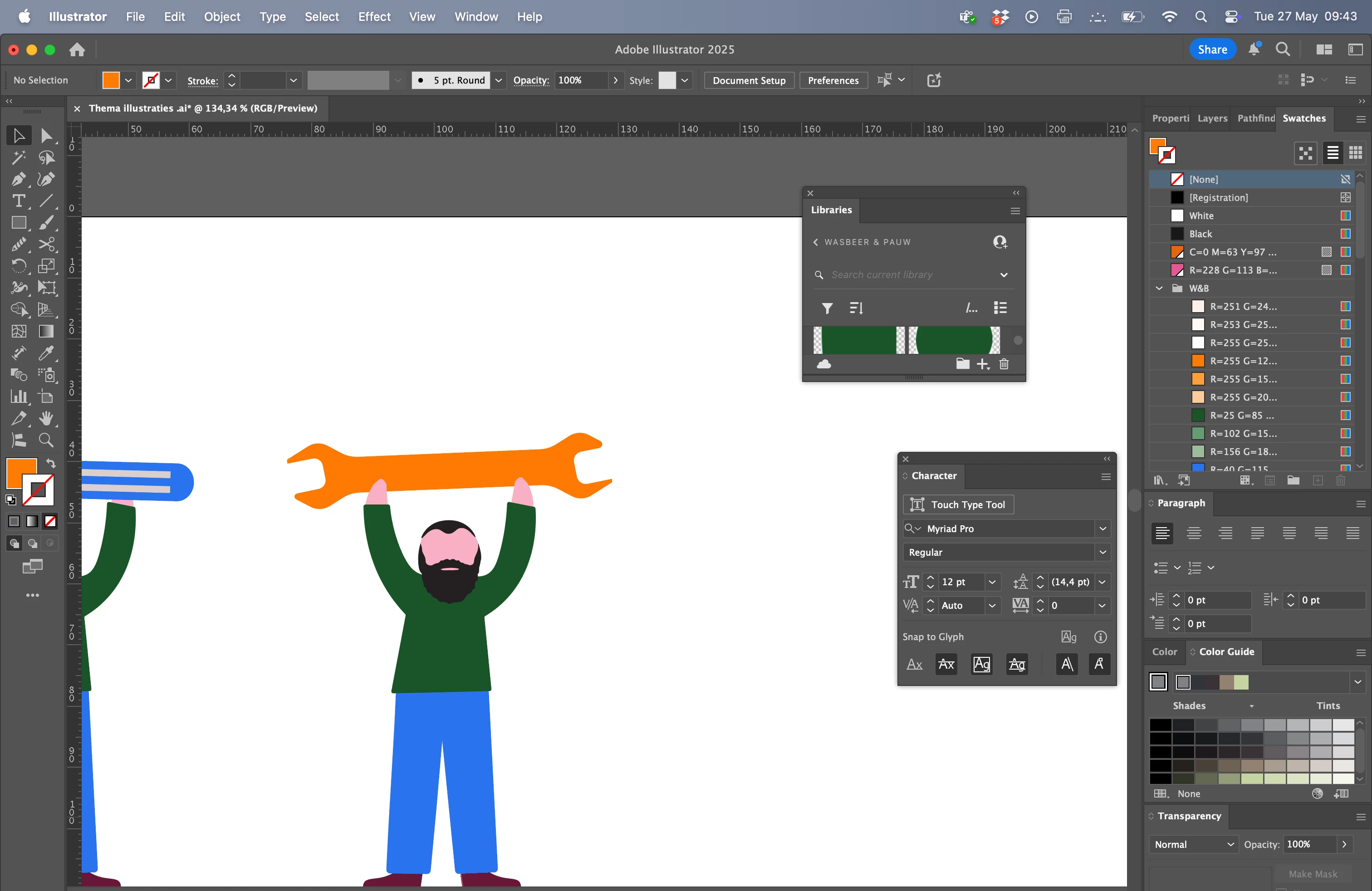Pick the Zoom tool
Screen dimensions: 1372x891
click(46, 441)
